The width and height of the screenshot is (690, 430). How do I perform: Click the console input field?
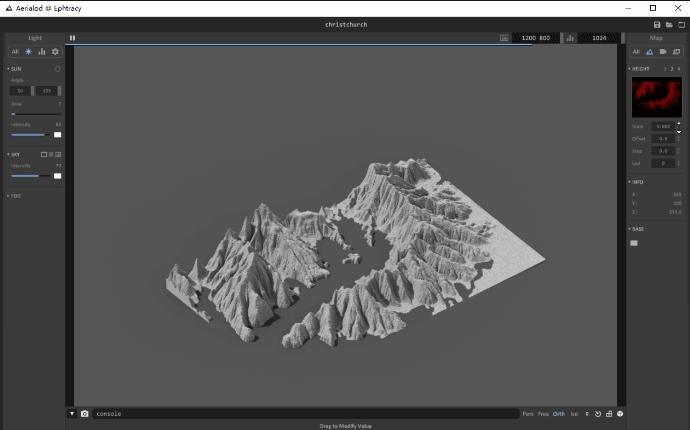click(x=300, y=413)
